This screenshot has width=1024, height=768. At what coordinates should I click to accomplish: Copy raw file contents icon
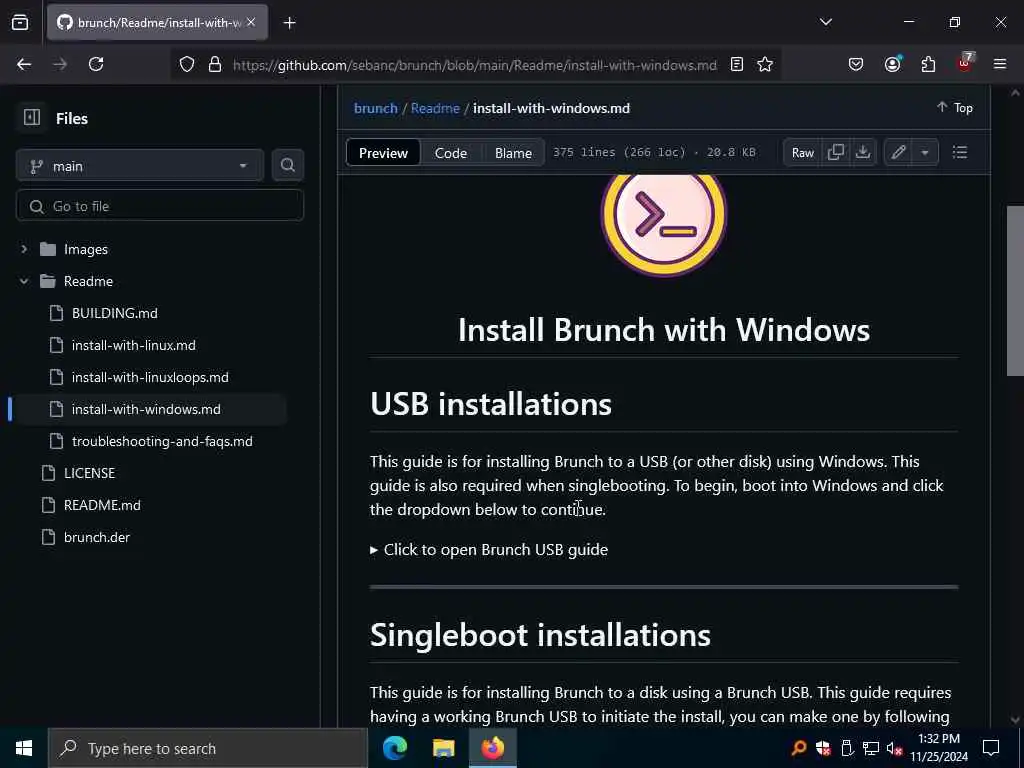[835, 153]
